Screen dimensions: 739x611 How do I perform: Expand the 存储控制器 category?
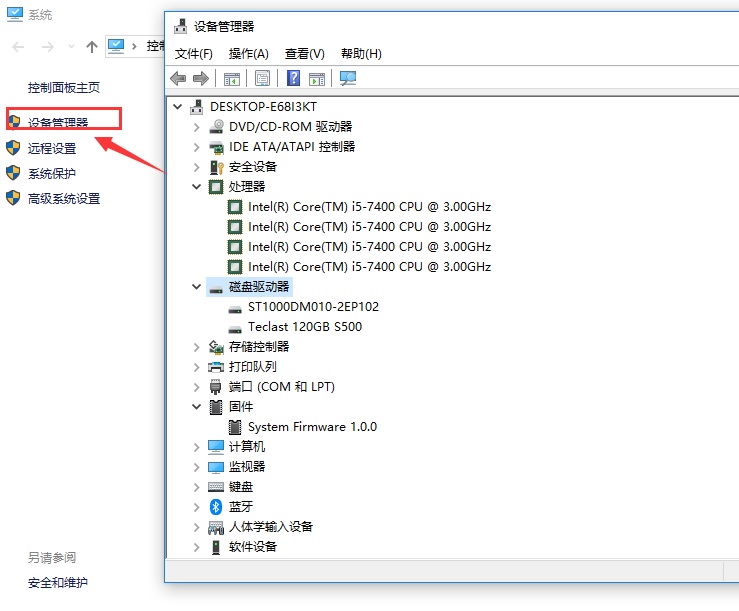point(197,347)
